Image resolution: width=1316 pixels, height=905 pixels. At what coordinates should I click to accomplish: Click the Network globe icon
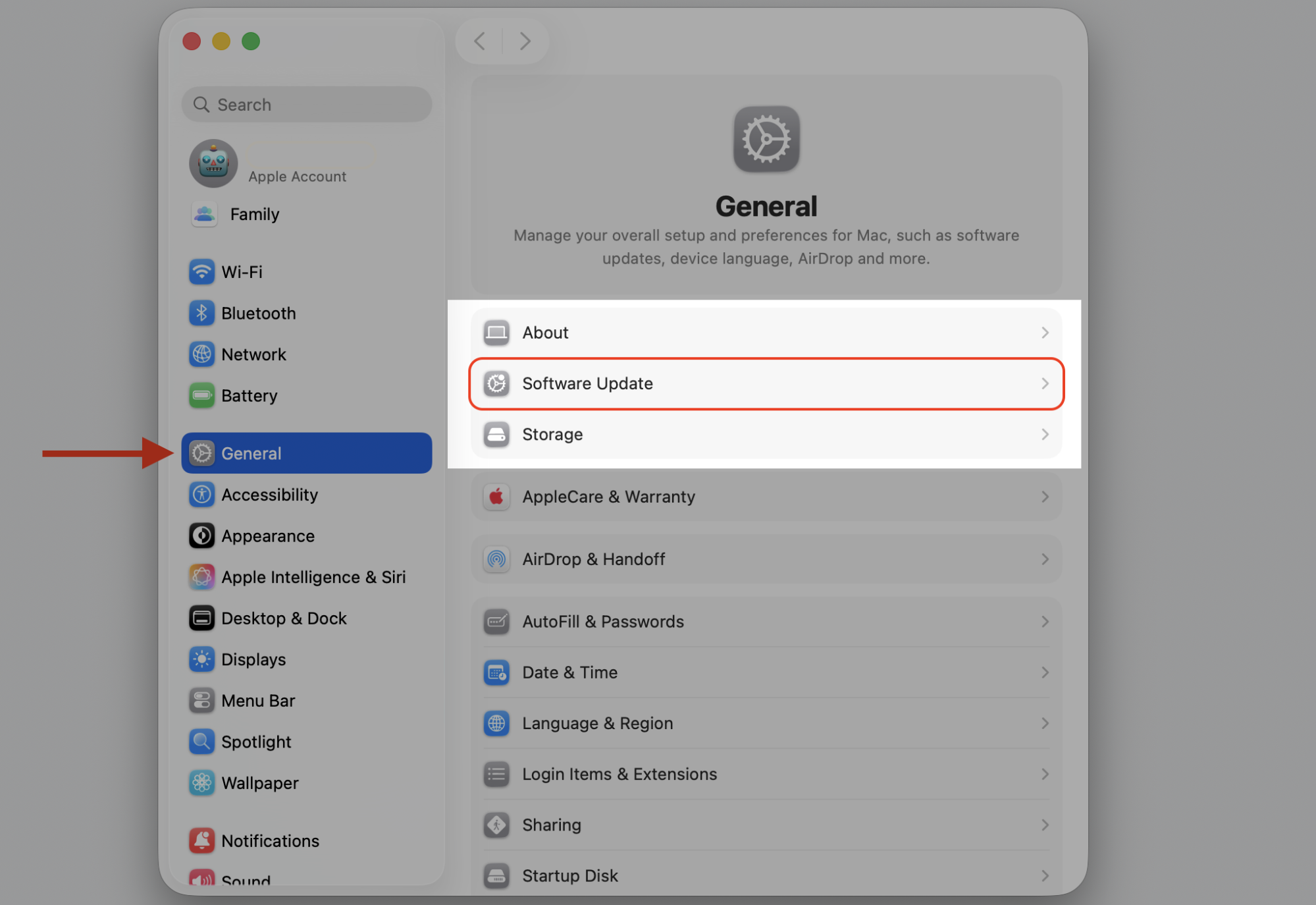201,354
